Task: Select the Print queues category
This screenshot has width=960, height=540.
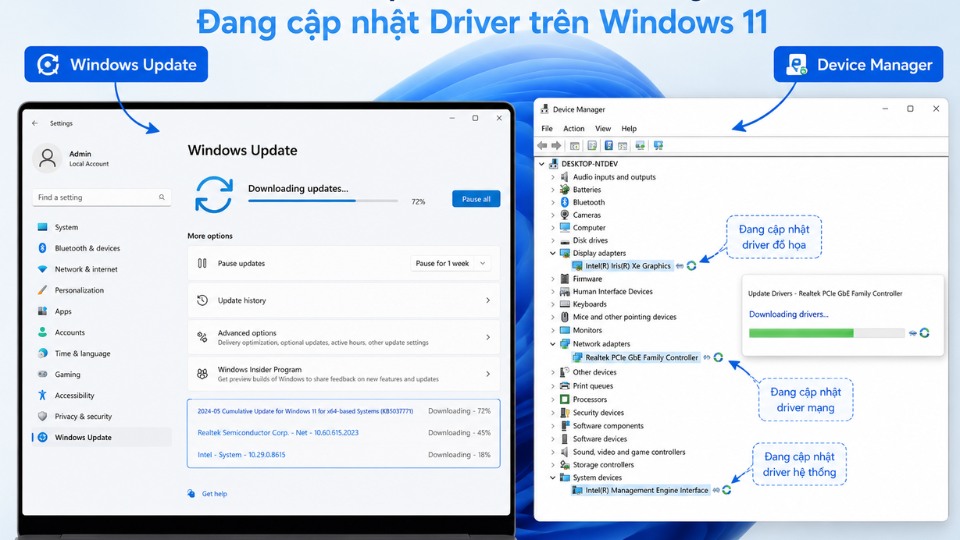Action: coord(593,386)
